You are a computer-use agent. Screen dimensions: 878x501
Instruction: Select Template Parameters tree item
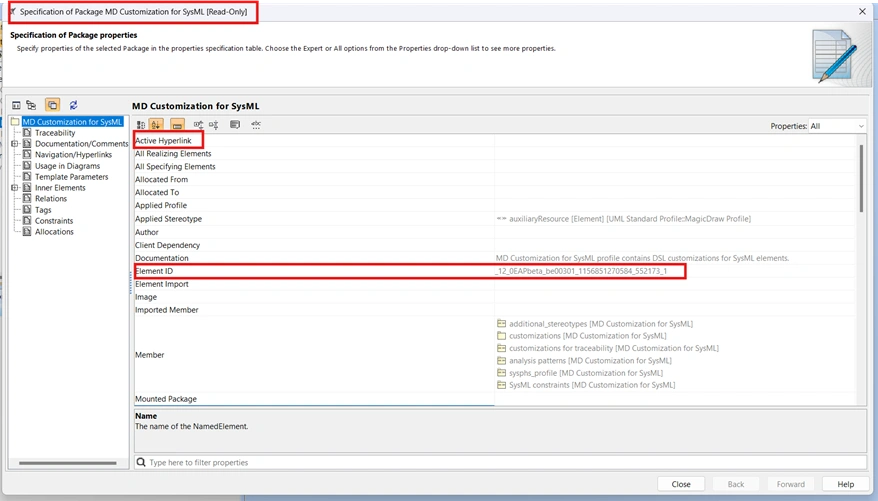[72, 177]
